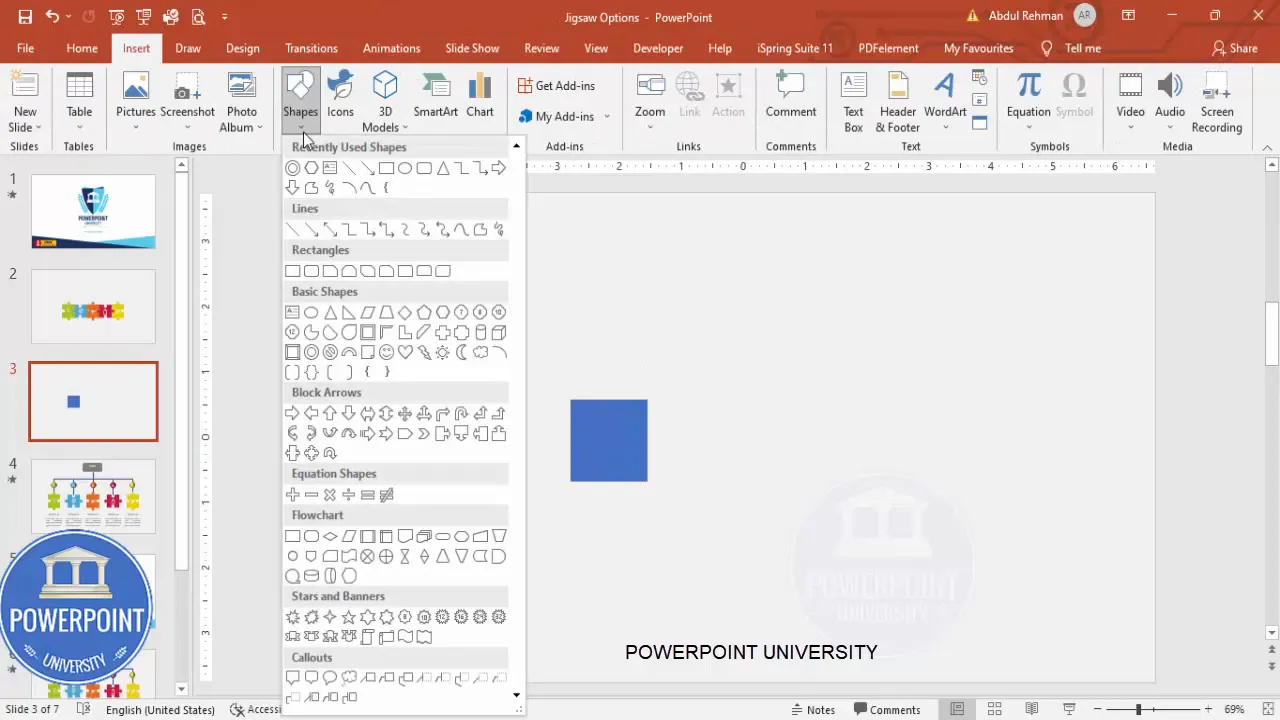Insert a SmartArt graphic
This screenshot has height=720, width=1280.
[436, 96]
